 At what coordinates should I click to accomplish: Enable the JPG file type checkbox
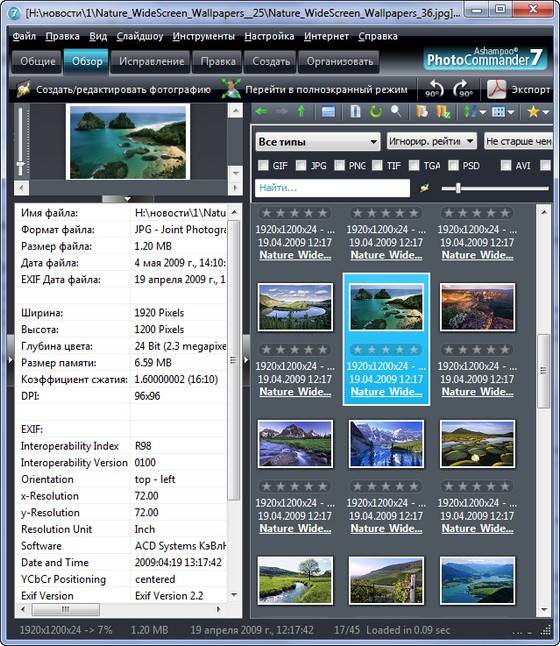pyautogui.click(x=301, y=165)
